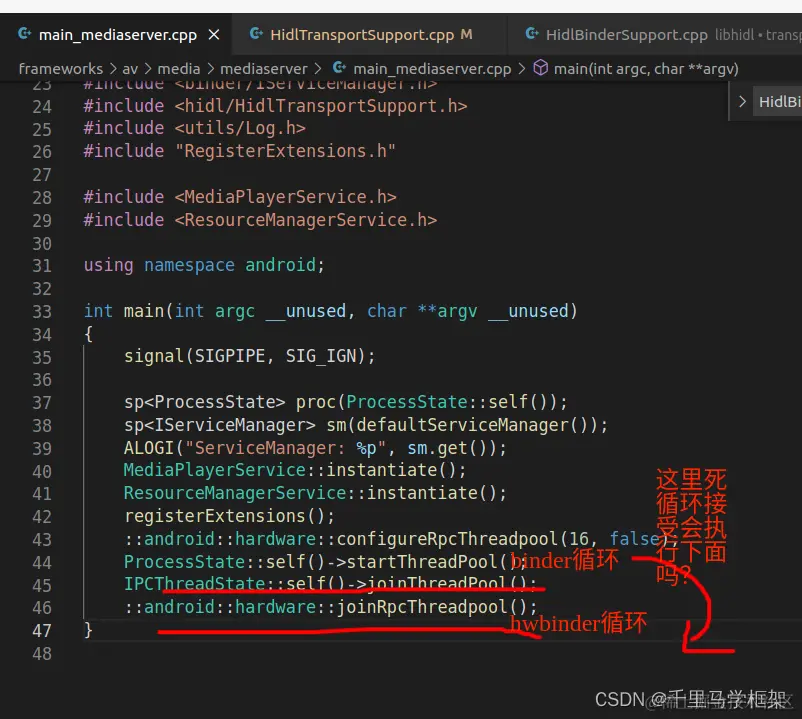Viewport: 802px width, 719px height.
Task: Click 'sp<IServiceManager> sm(defaultServiceManager());' line
Action: (366, 425)
